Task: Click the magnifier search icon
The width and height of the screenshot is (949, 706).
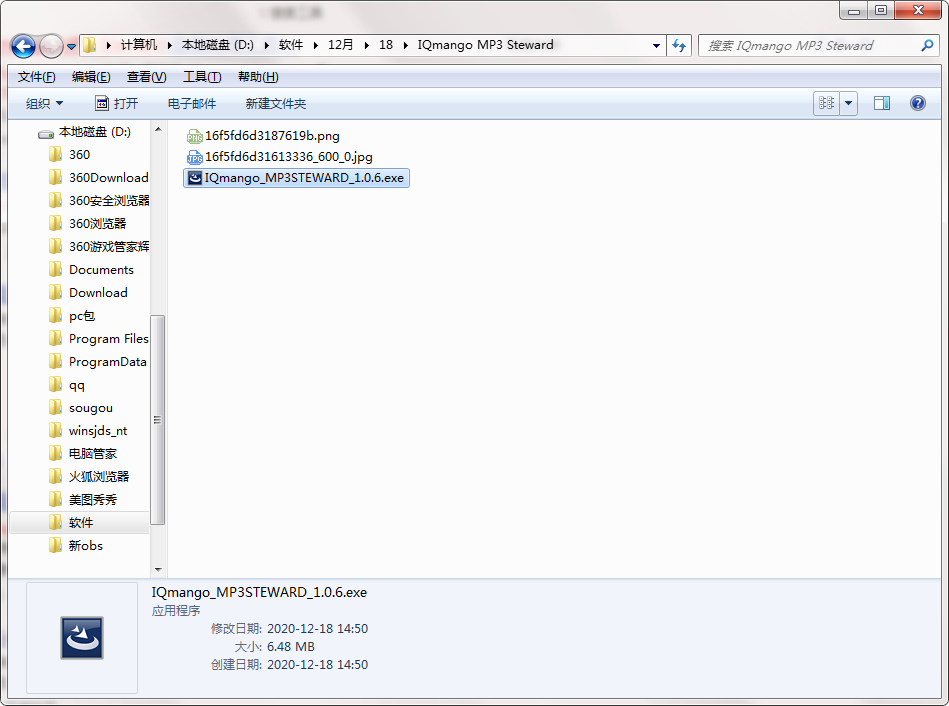Action: point(927,45)
